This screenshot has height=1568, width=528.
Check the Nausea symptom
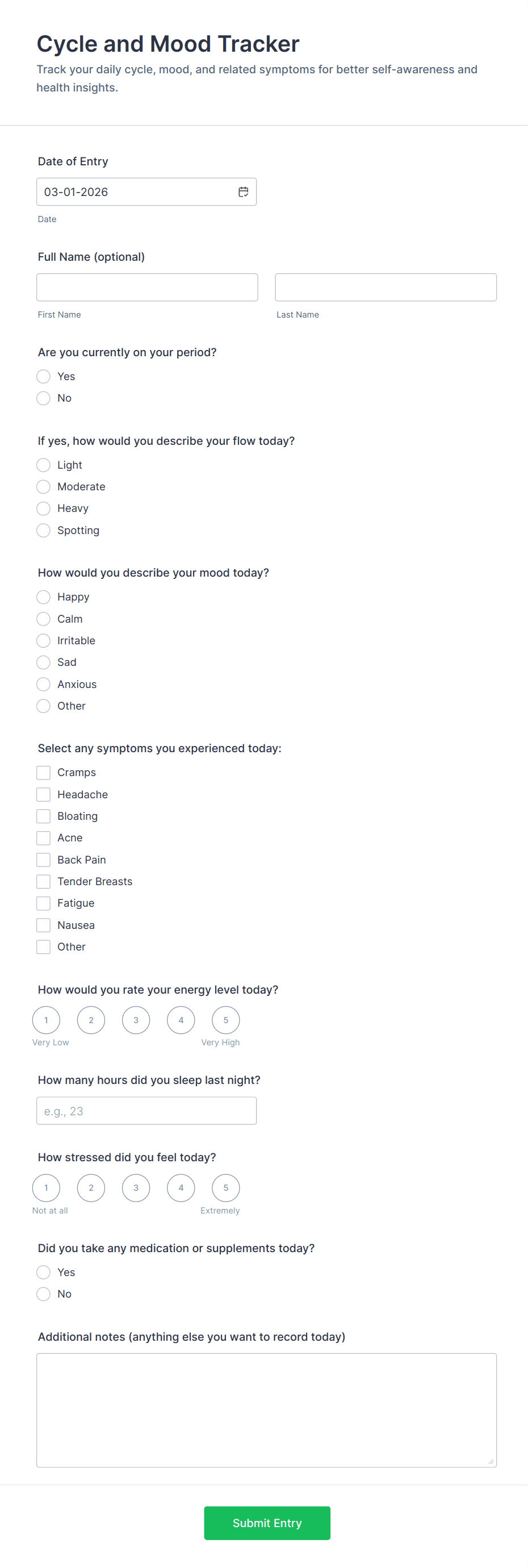click(43, 925)
